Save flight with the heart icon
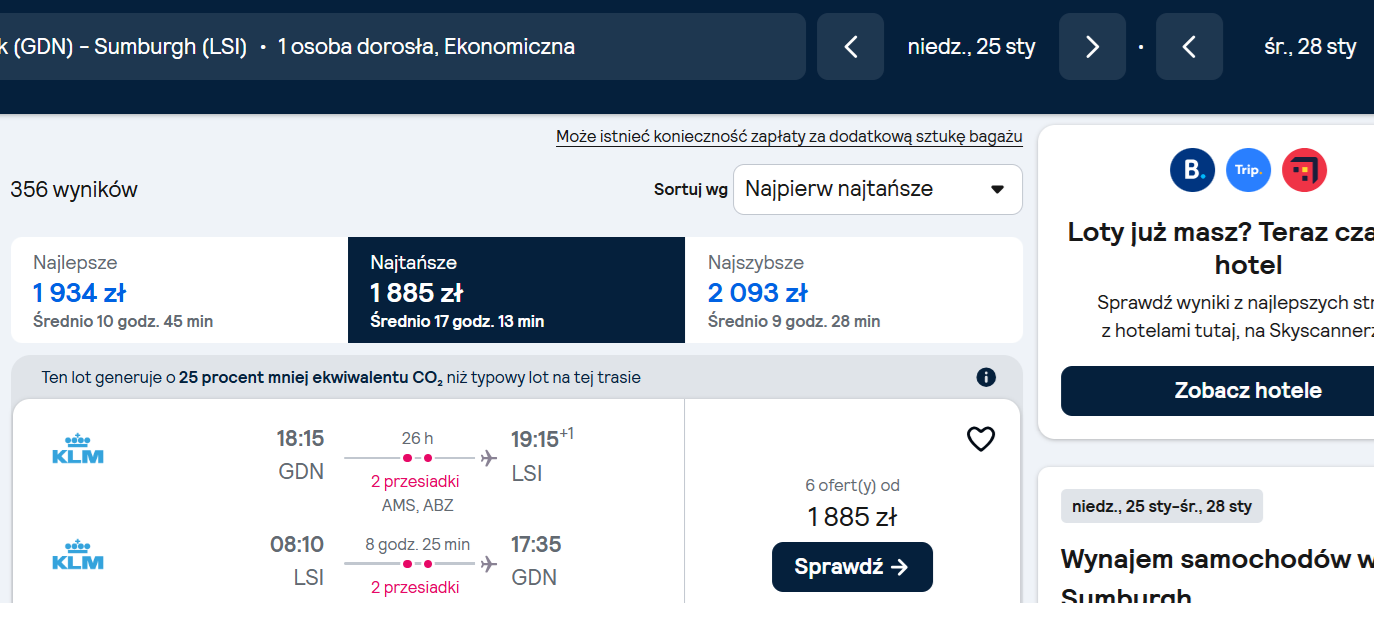Viewport: 1374px width, 618px height. pos(980,439)
